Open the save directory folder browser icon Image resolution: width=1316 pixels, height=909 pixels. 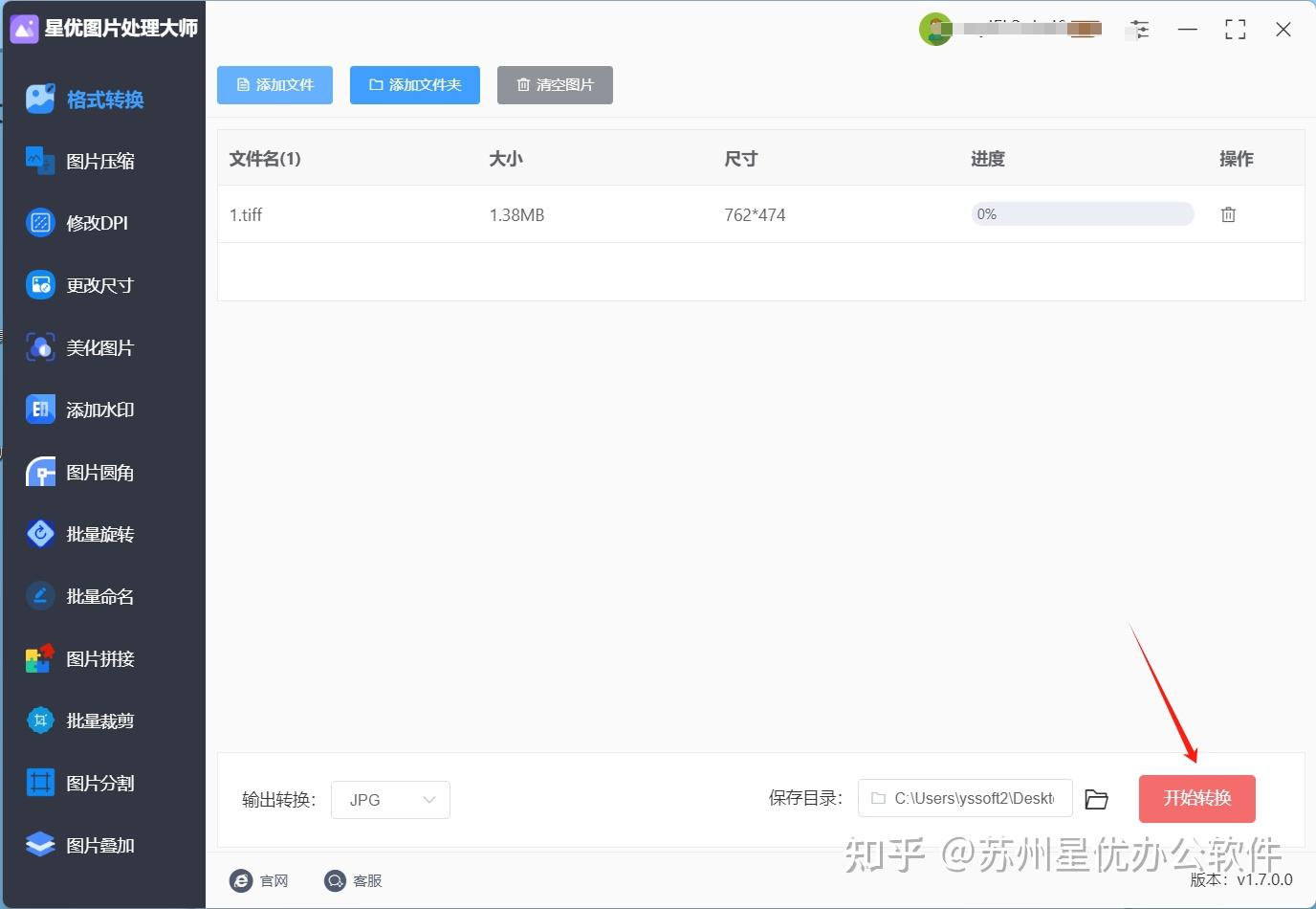click(1096, 798)
